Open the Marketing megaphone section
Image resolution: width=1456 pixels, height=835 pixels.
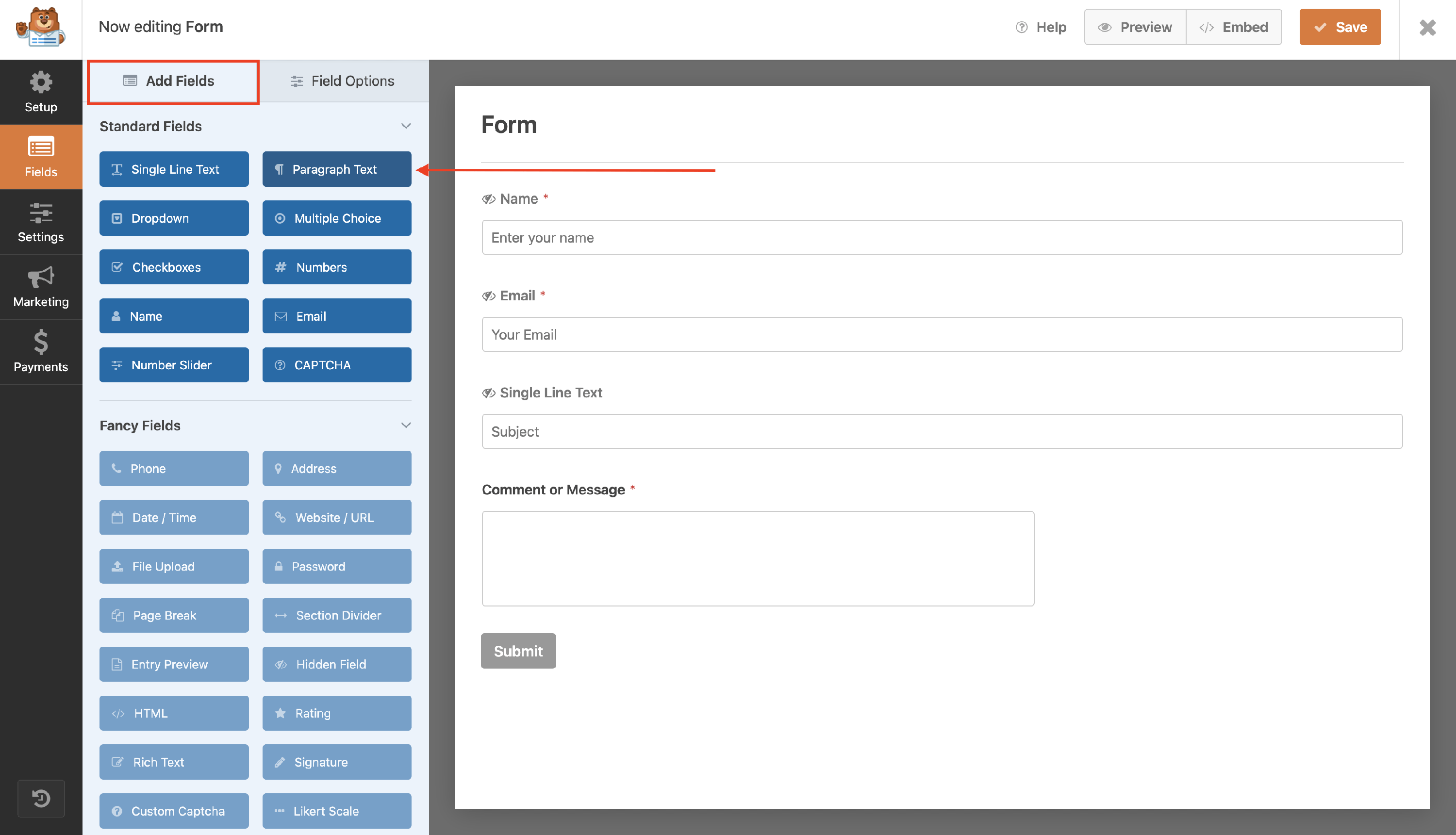[x=41, y=287]
